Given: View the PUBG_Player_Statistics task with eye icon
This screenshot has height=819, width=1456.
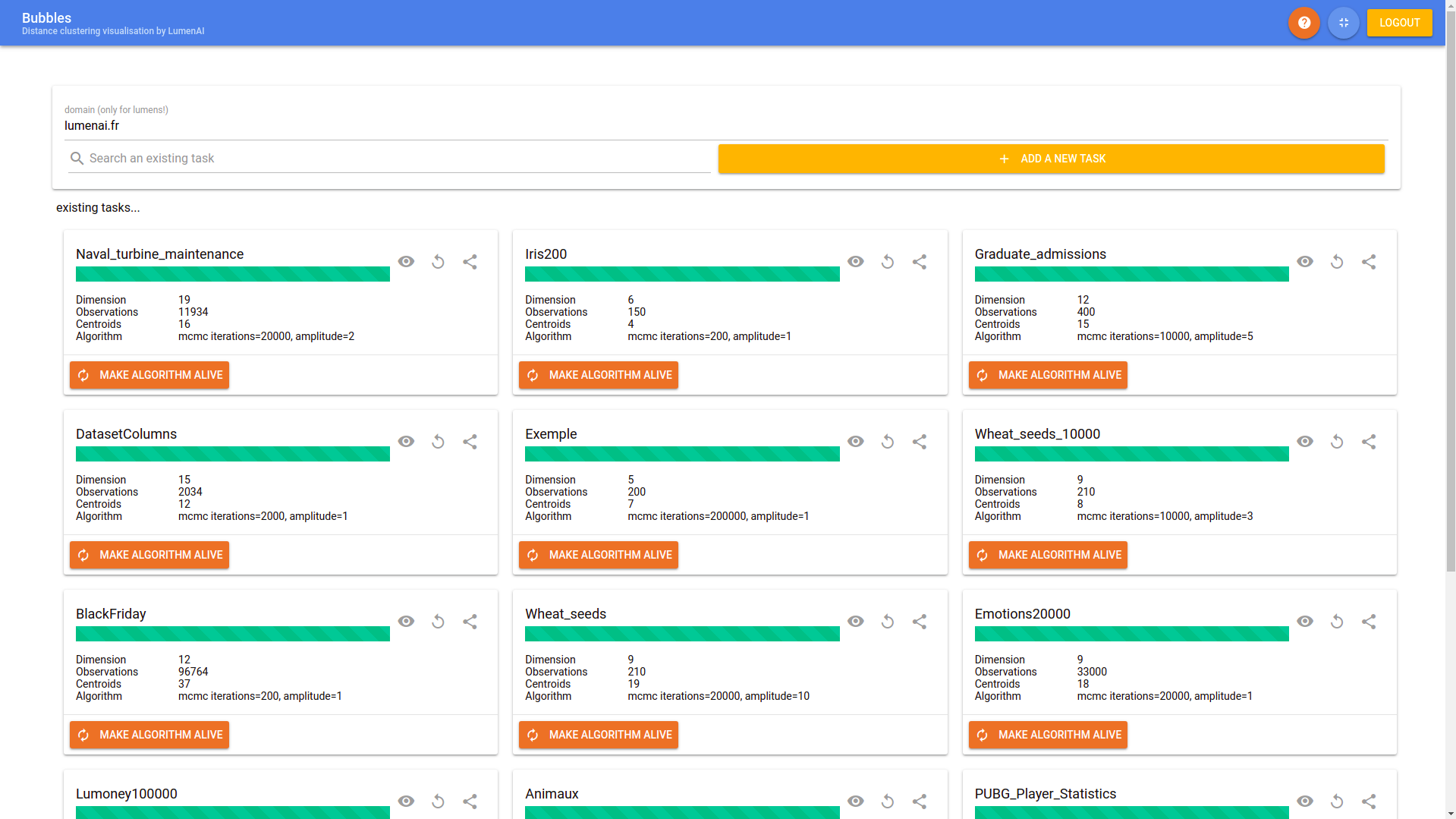Looking at the screenshot, I should 1304,802.
